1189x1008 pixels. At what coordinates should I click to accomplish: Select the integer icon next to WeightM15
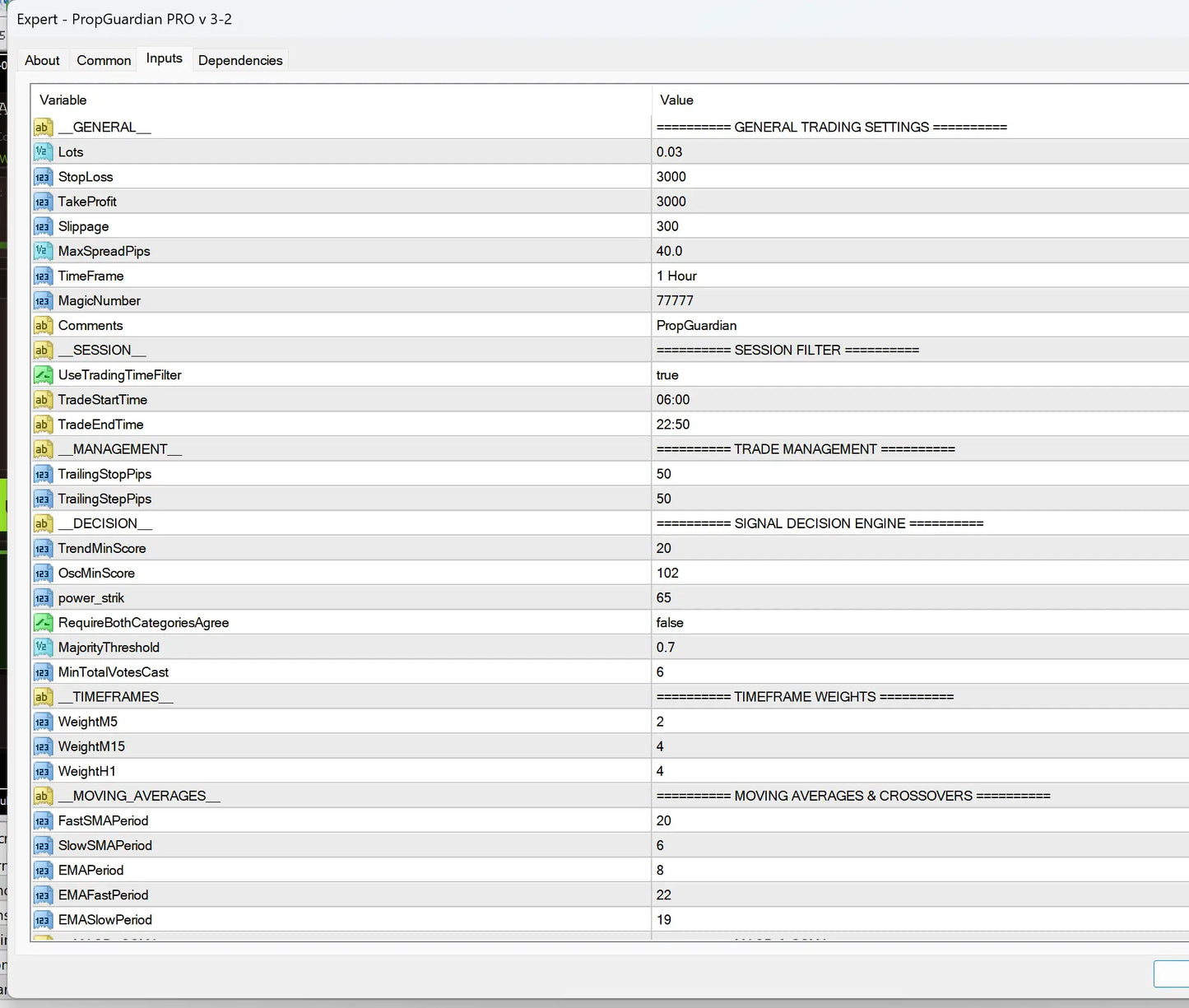pyautogui.click(x=43, y=746)
